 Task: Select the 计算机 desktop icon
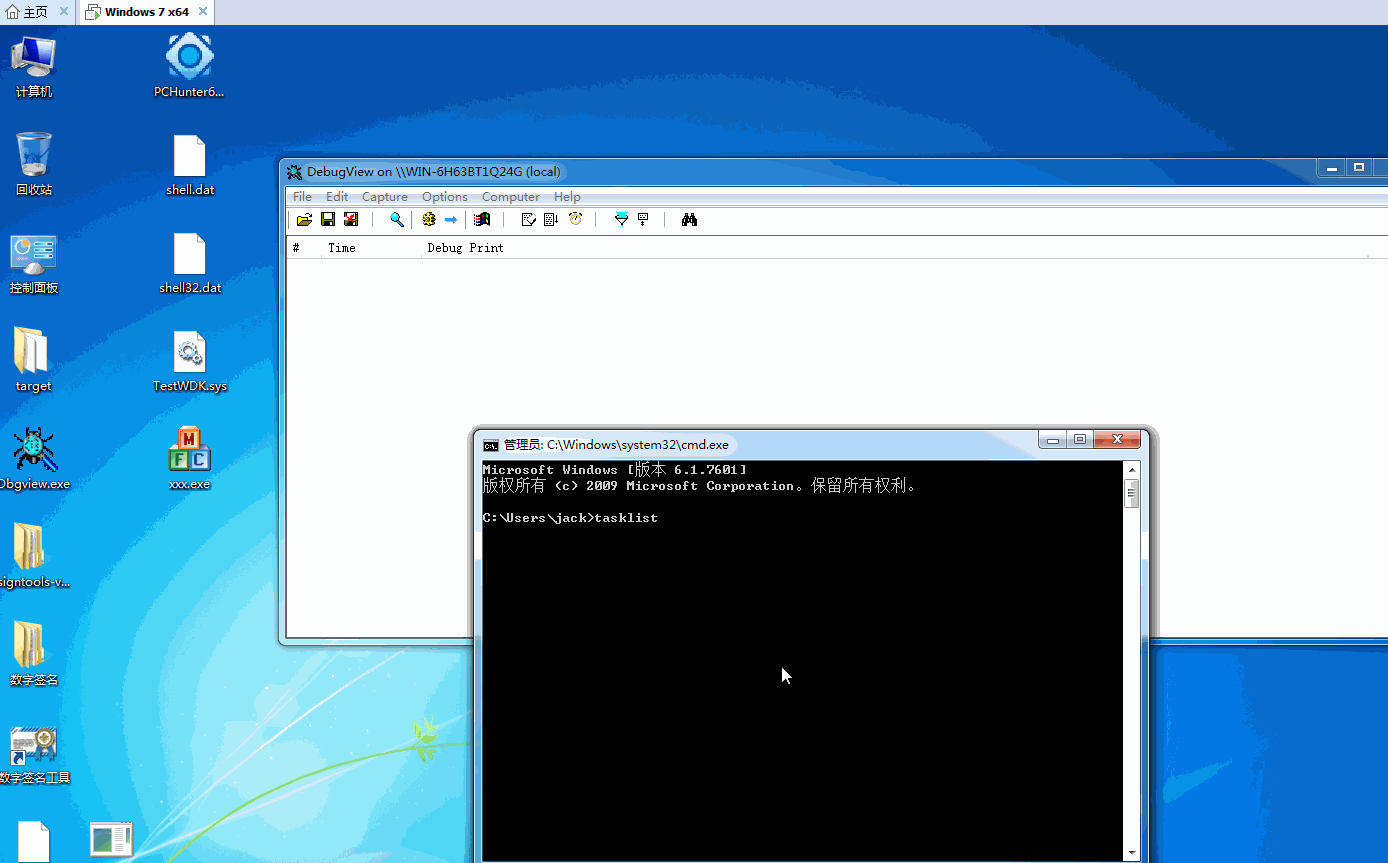point(34,66)
